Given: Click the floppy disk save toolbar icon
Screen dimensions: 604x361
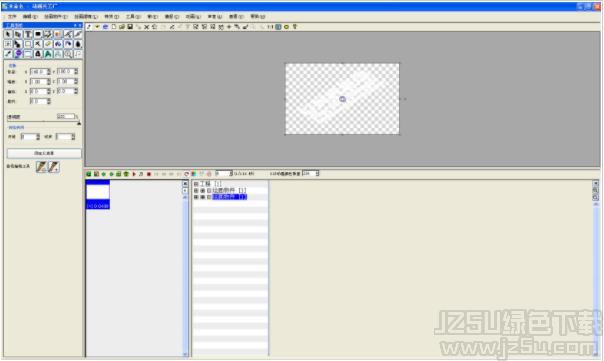Looking at the screenshot, I should pyautogui.click(x=130, y=27).
